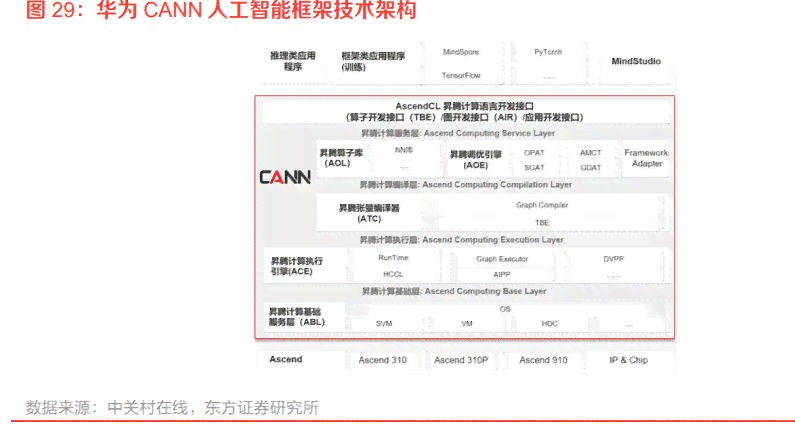This screenshot has height=425, width=795.
Task: Click the RunTime box
Action: tap(393, 258)
